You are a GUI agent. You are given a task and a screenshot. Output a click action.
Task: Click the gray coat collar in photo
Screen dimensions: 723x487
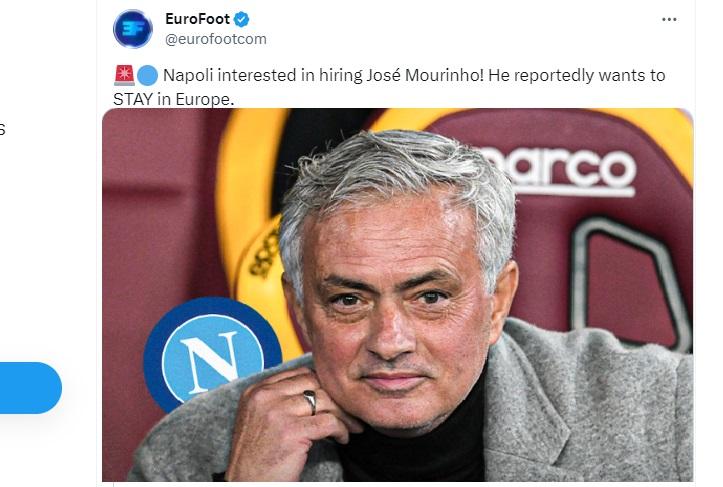(x=520, y=400)
